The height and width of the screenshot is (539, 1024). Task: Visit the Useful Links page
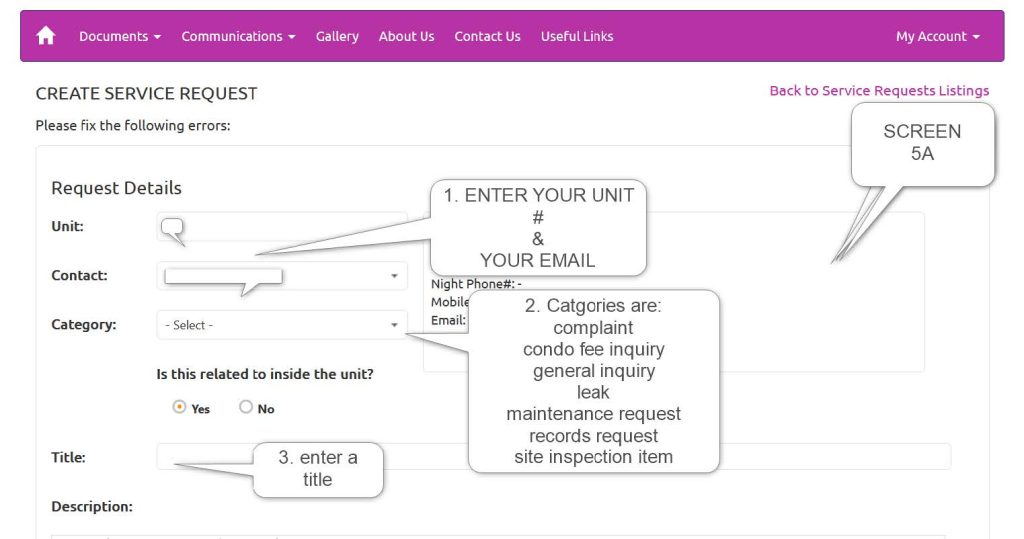pos(577,36)
